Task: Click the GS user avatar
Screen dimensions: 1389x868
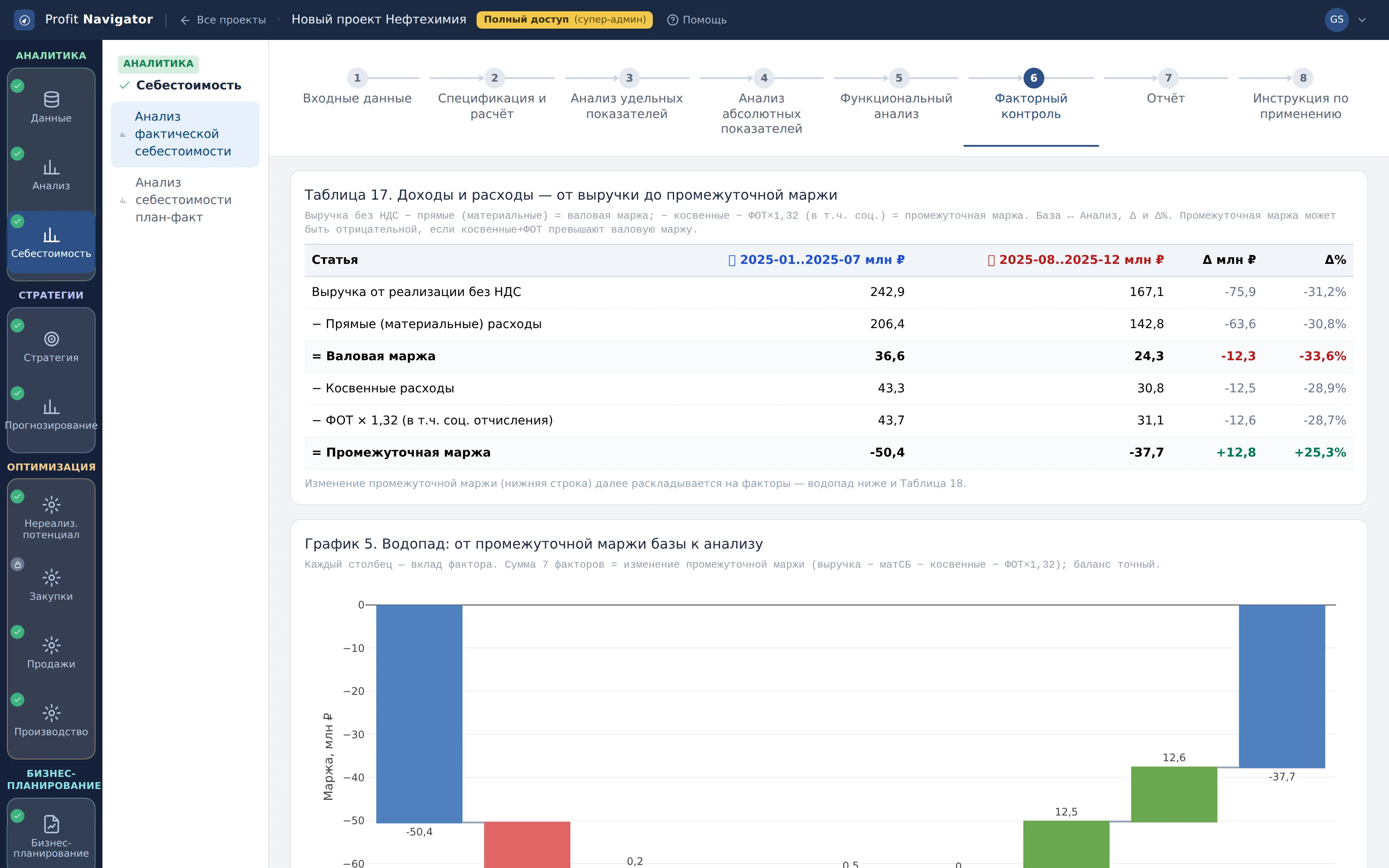Action: (x=1336, y=20)
